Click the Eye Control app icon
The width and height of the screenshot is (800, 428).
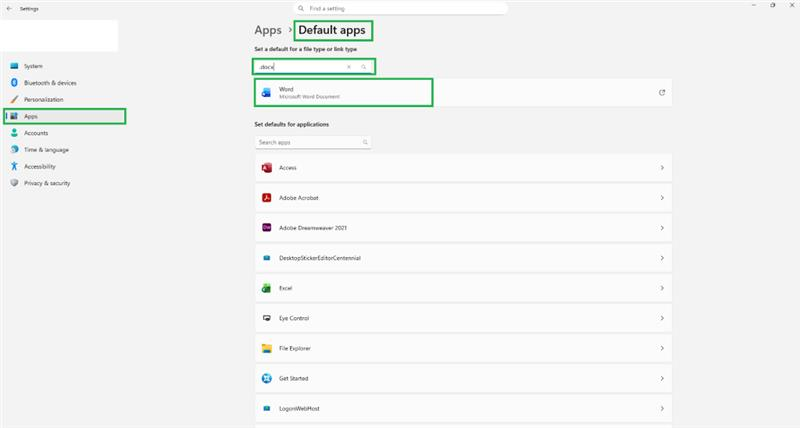click(x=266, y=318)
